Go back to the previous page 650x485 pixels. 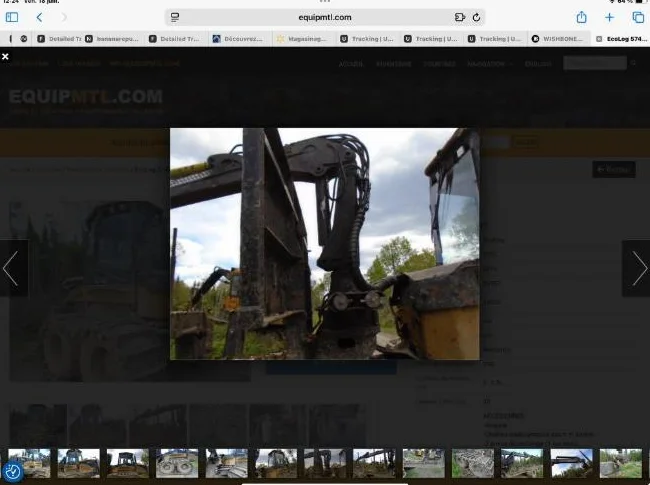[x=39, y=17]
